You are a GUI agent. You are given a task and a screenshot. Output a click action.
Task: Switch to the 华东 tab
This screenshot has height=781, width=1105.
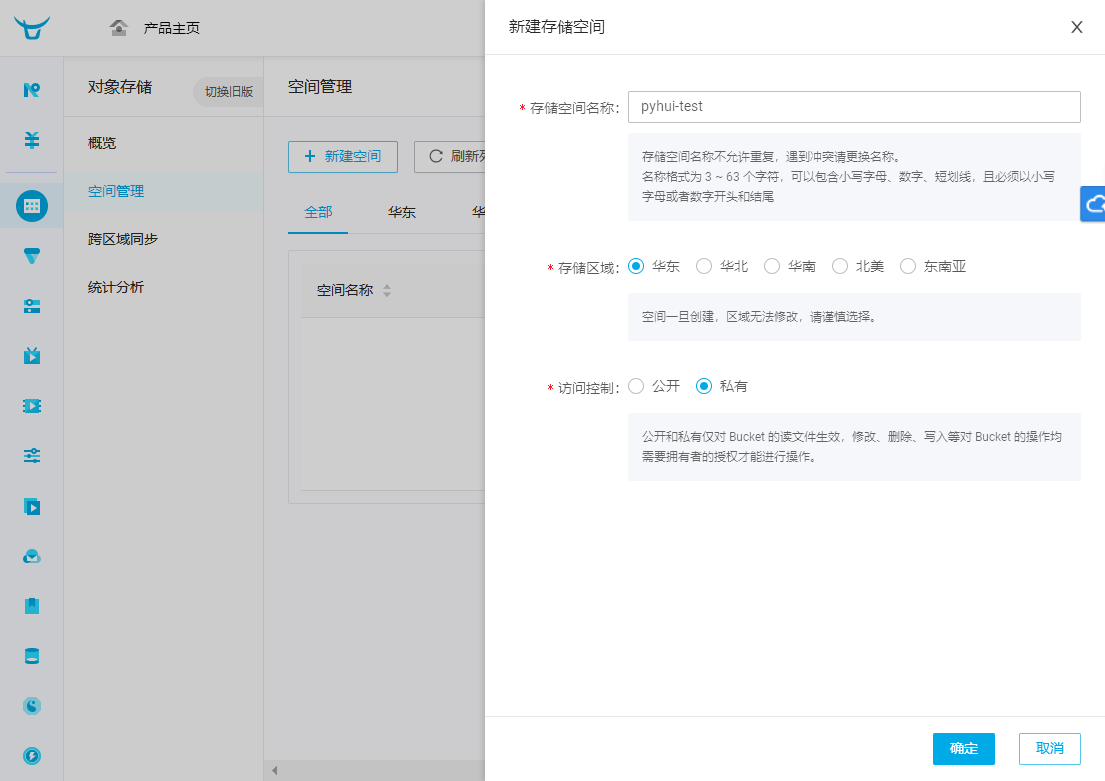pos(402,212)
